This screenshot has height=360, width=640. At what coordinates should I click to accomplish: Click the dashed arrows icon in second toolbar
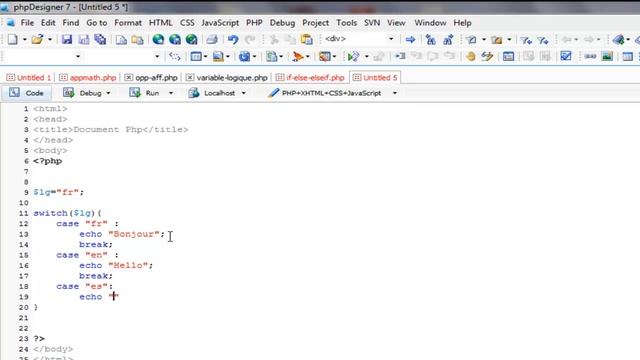175,56
